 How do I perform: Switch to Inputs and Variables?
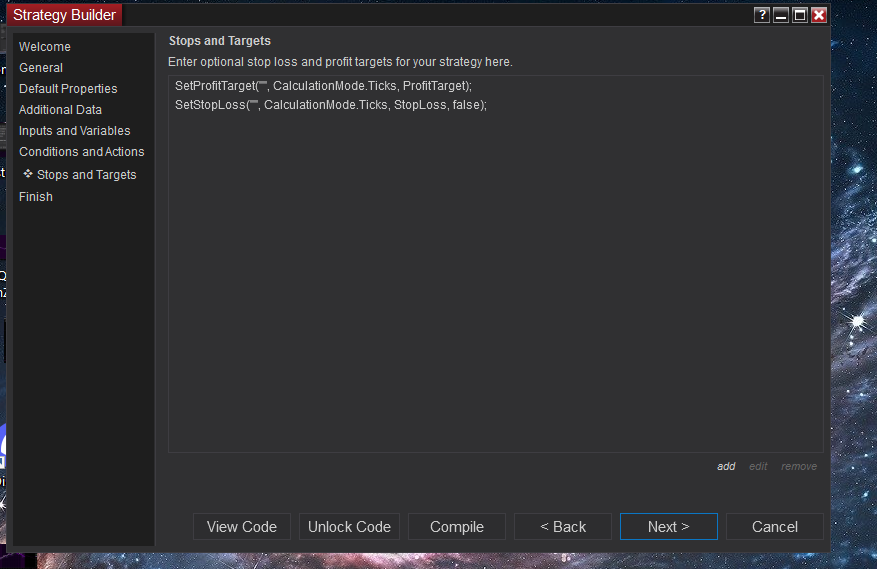[x=74, y=130]
